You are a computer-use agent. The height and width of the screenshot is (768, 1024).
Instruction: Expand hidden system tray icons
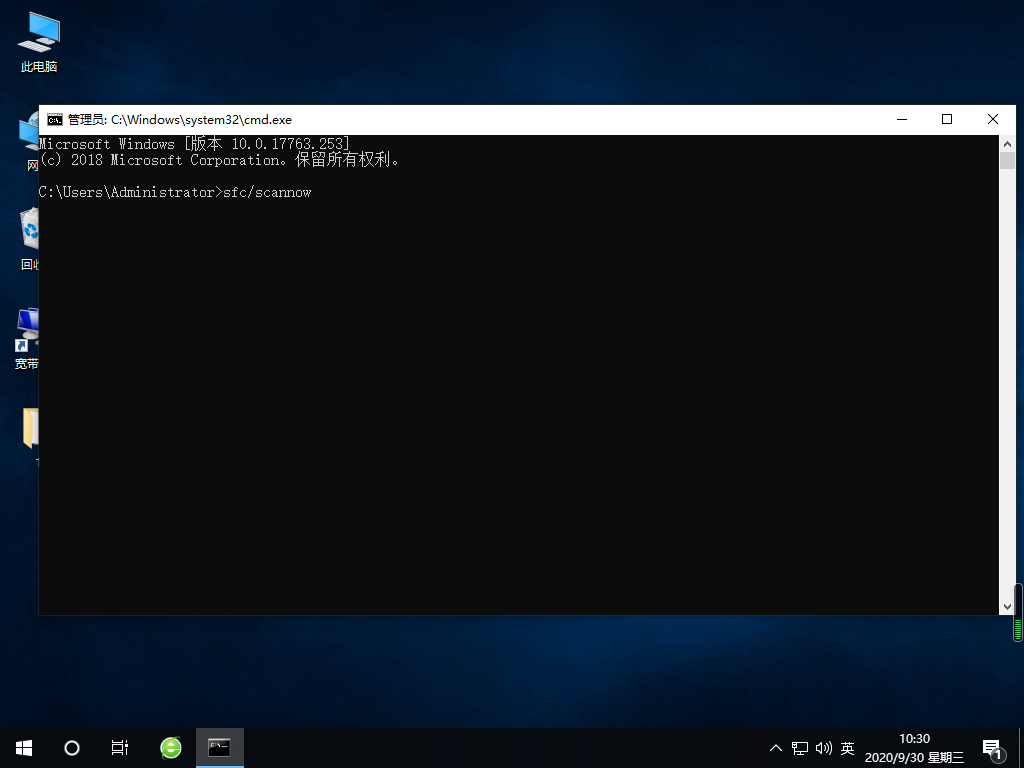[776, 747]
